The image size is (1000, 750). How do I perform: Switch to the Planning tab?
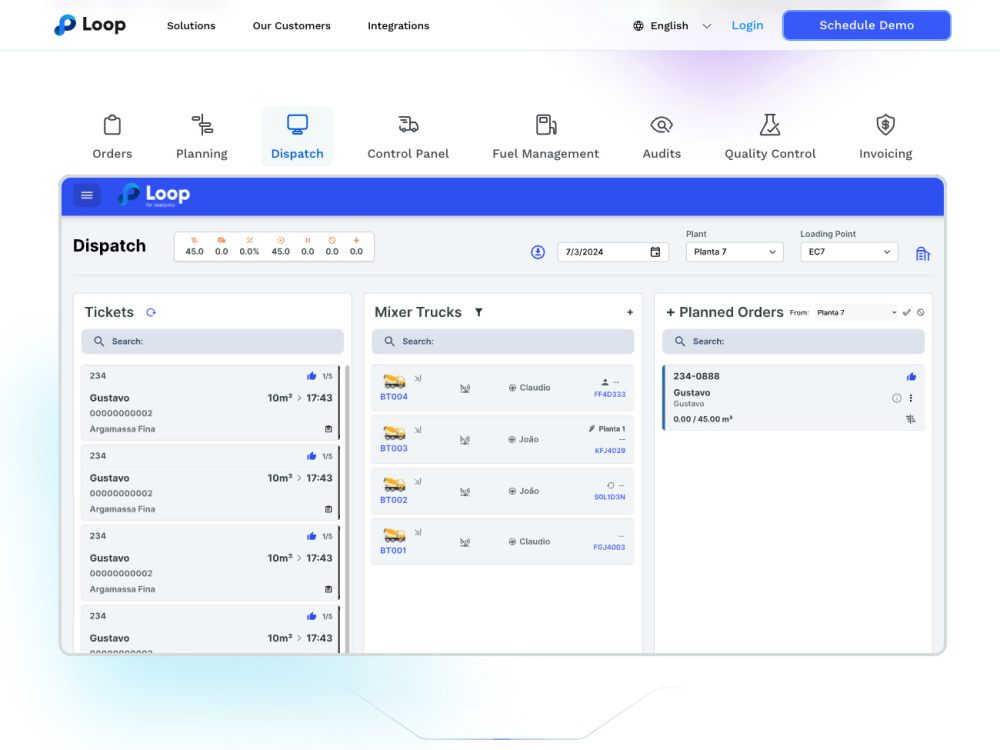click(202, 137)
